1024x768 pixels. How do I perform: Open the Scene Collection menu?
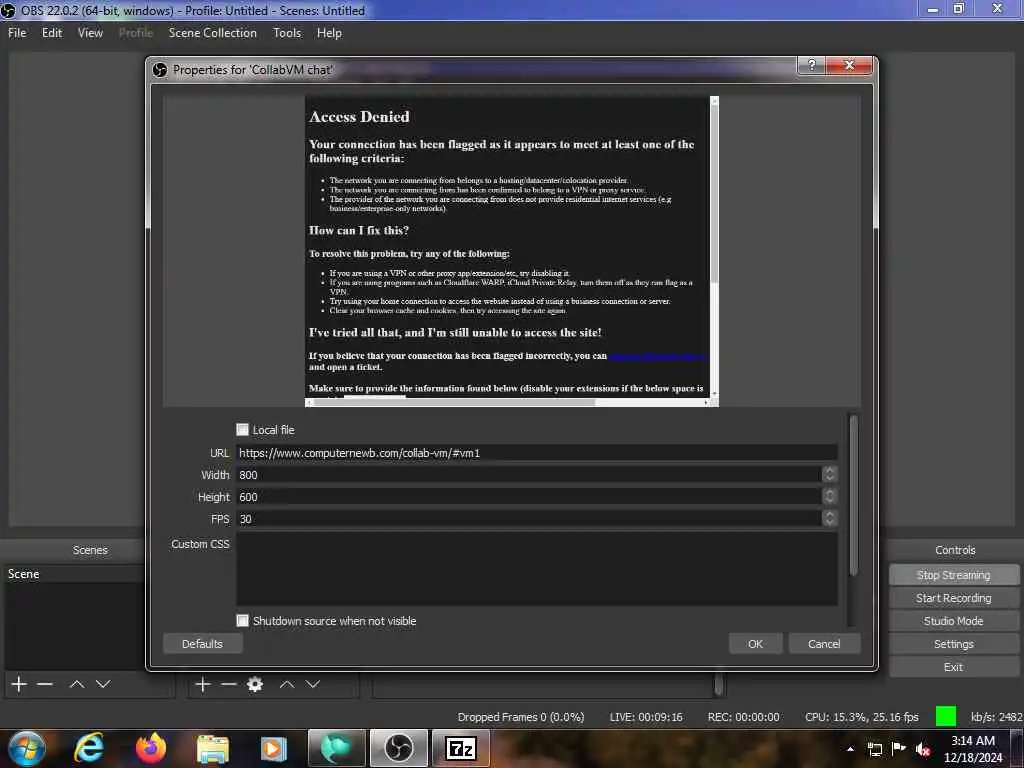tap(212, 33)
